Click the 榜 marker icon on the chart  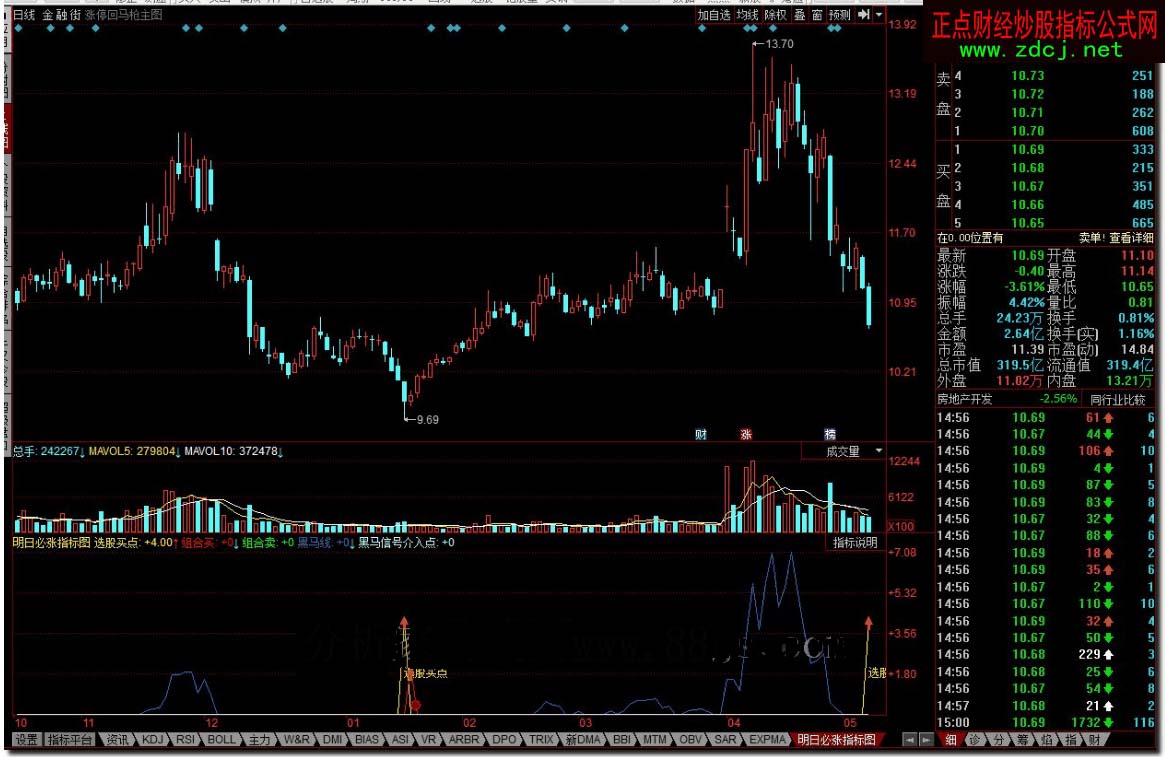829,435
